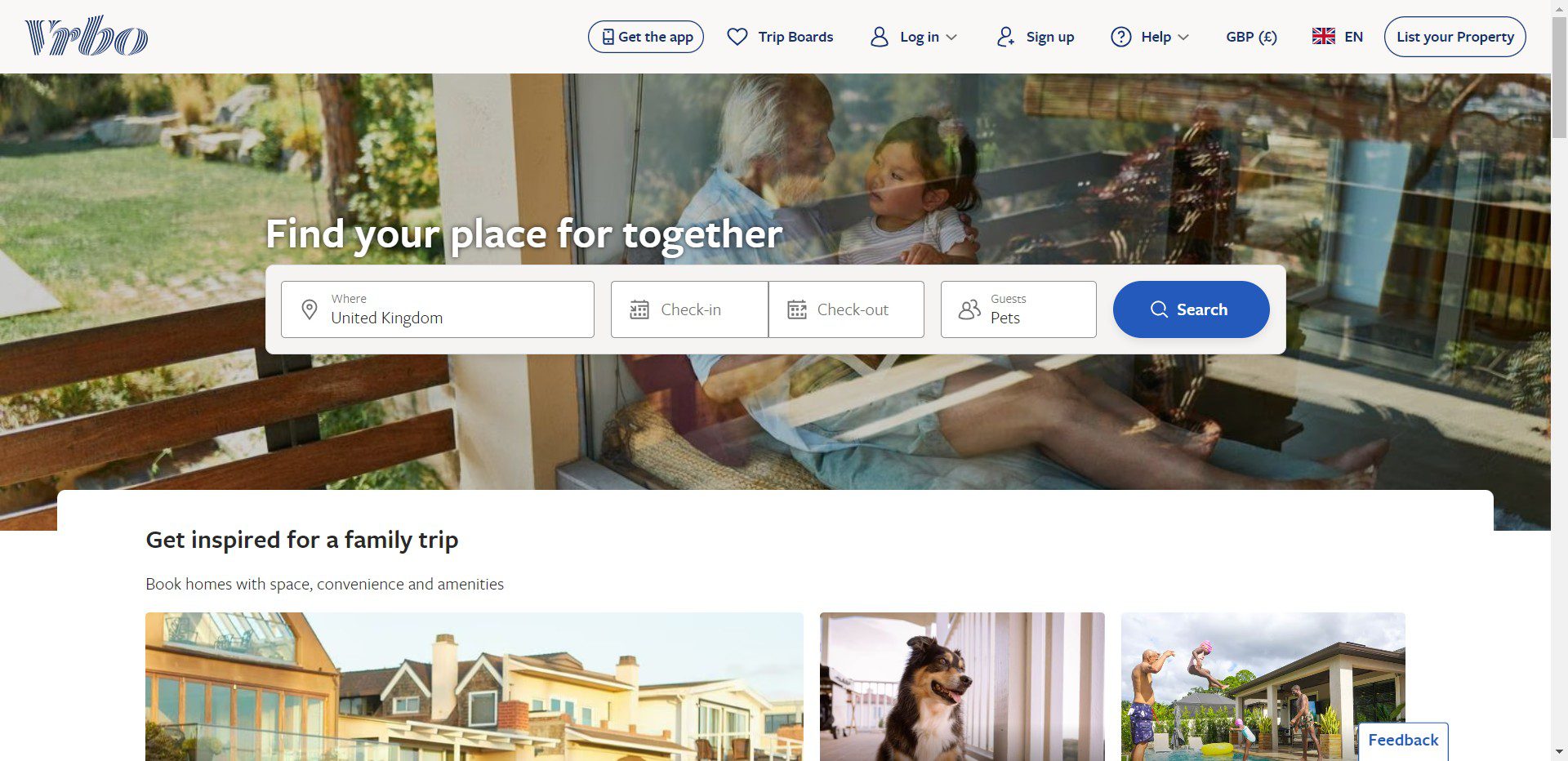Click the Check-out calendar icon
Viewport: 1568px width, 761px height.
[x=796, y=309]
